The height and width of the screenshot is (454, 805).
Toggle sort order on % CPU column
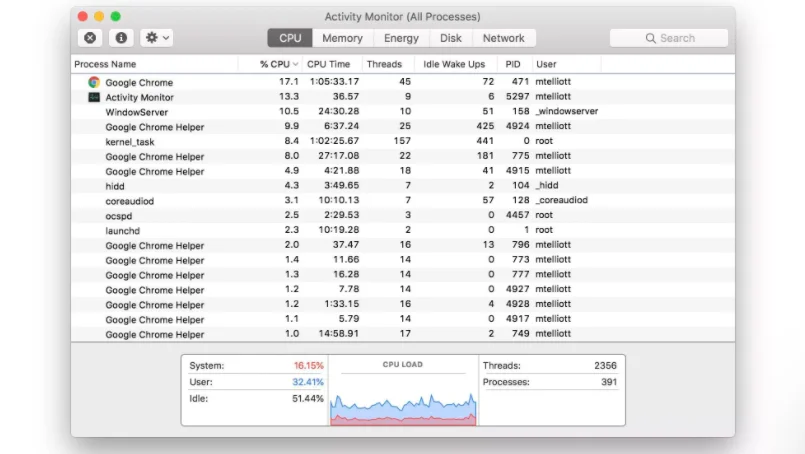278,64
